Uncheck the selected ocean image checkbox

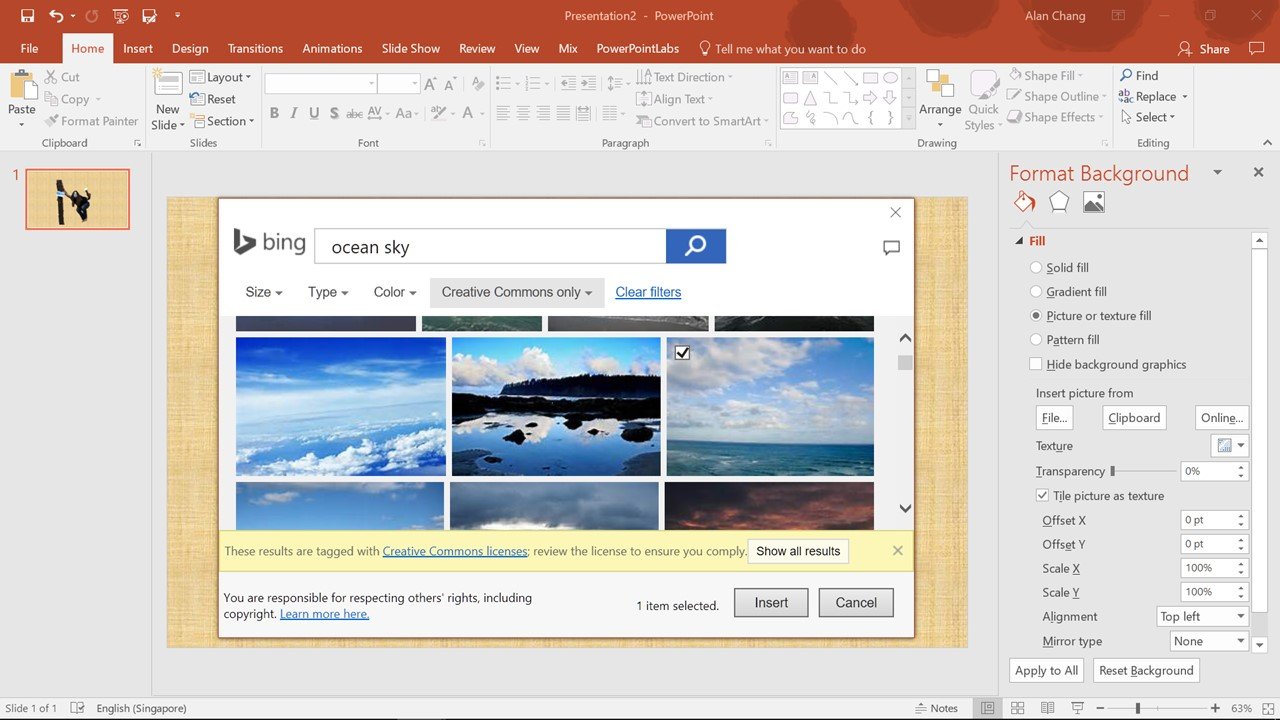682,353
